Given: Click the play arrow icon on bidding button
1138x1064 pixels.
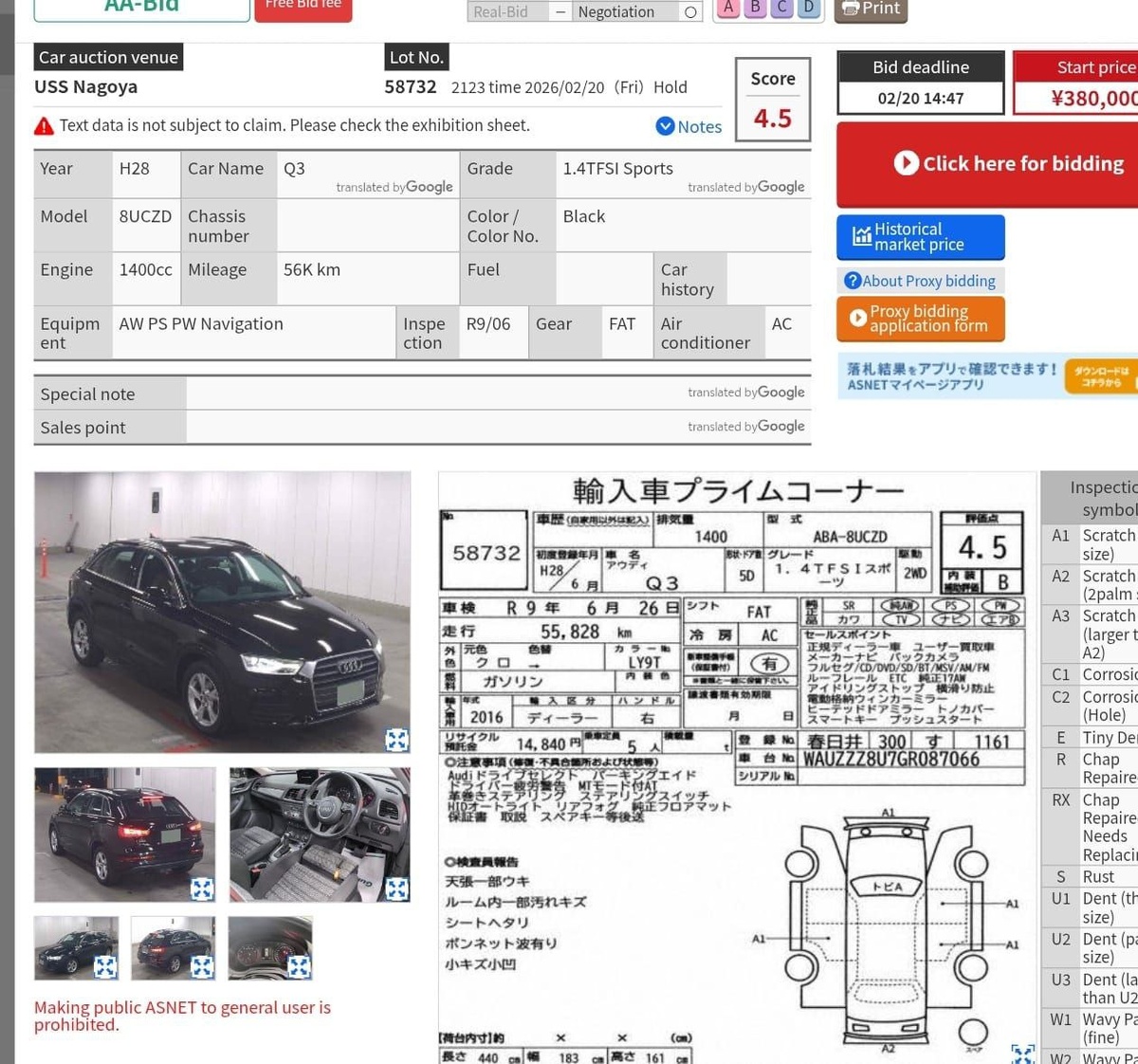Looking at the screenshot, I should (x=907, y=163).
